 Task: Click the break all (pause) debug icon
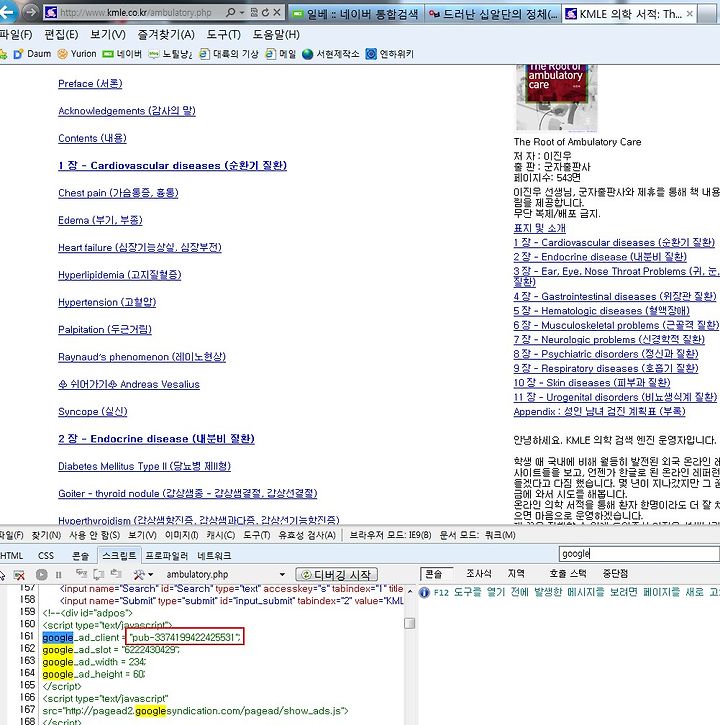click(58, 575)
